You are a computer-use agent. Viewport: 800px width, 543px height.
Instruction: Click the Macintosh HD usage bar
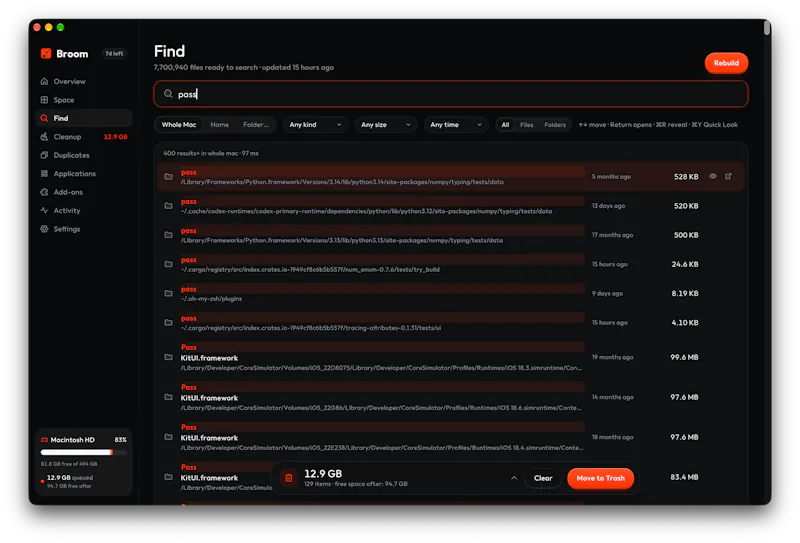point(84,452)
